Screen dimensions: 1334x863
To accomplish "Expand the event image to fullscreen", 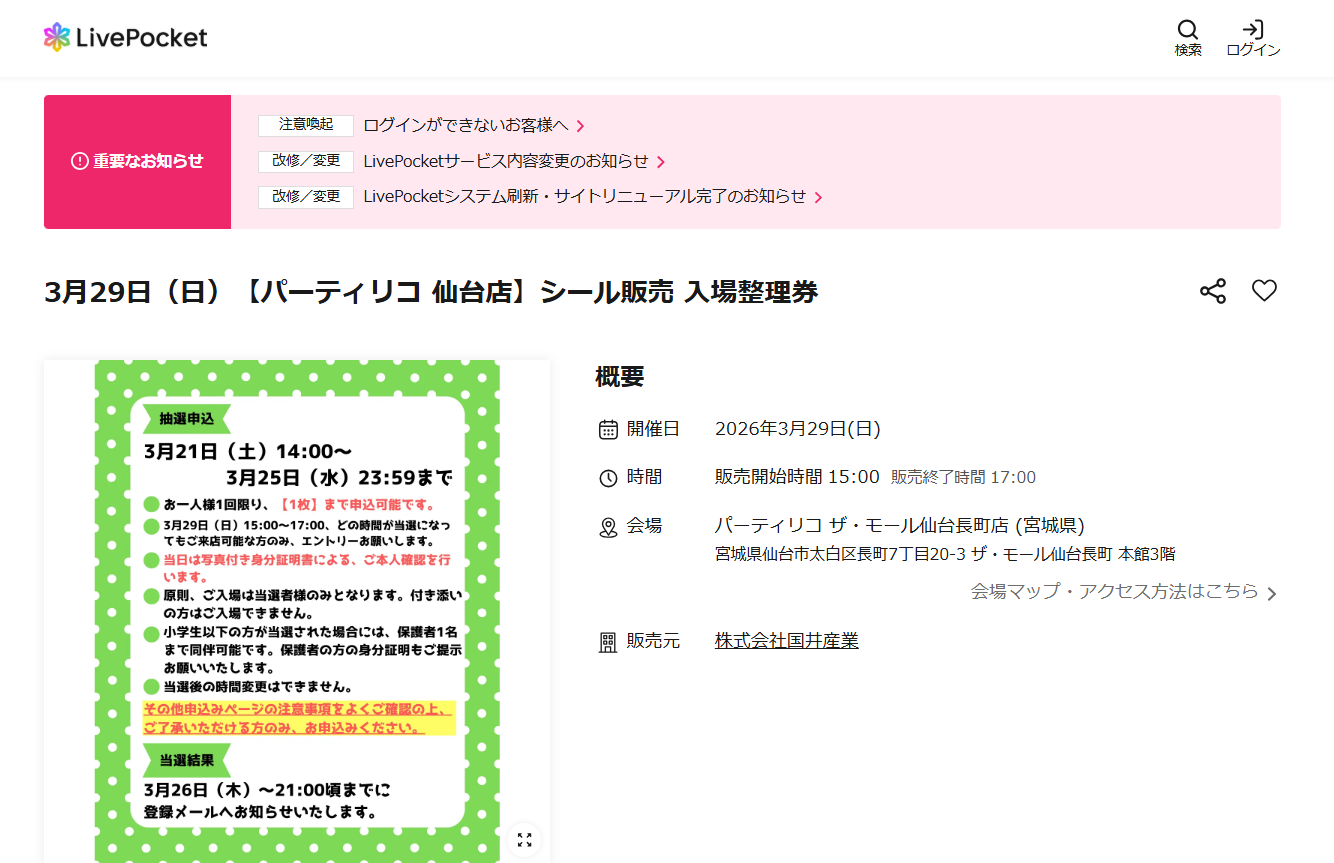I will point(524,839).
